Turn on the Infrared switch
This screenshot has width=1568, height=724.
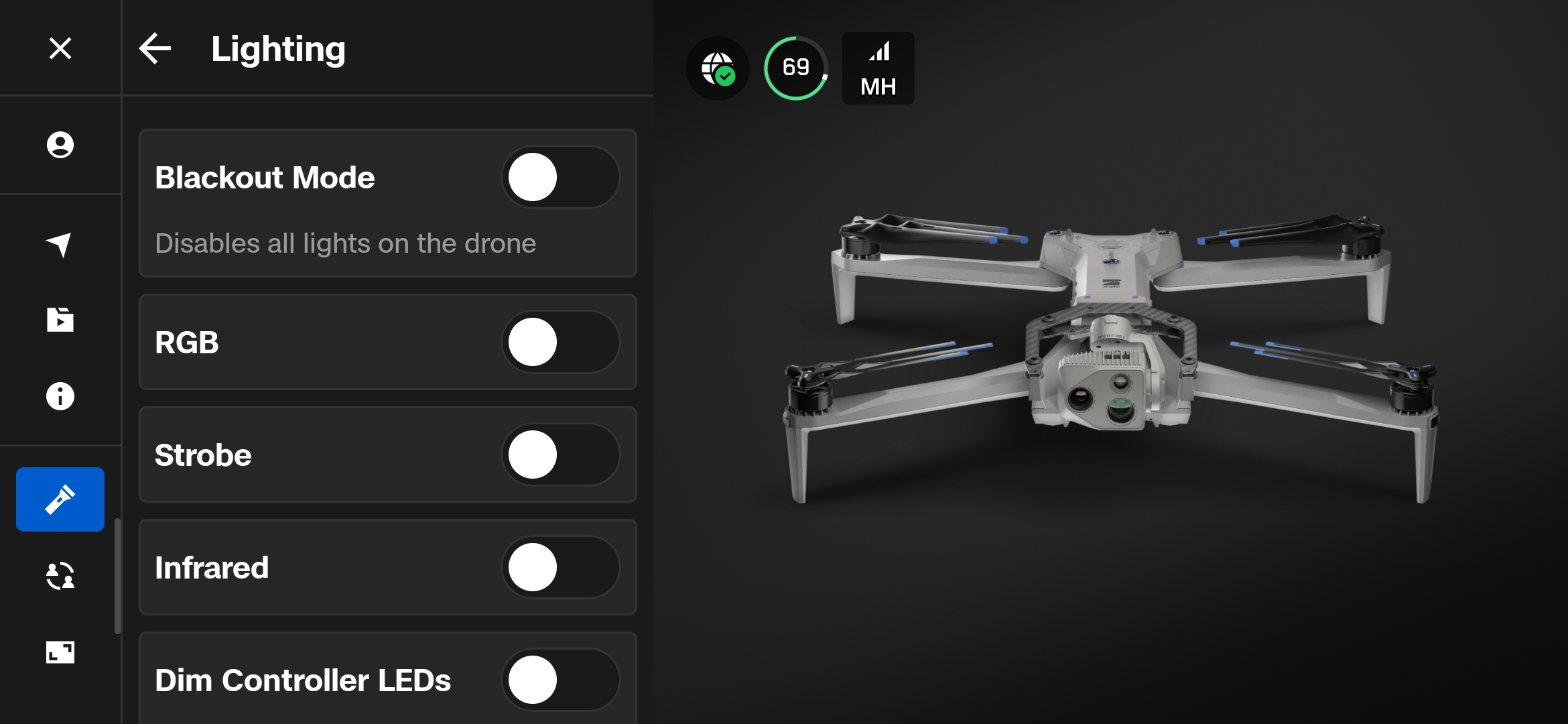point(561,568)
